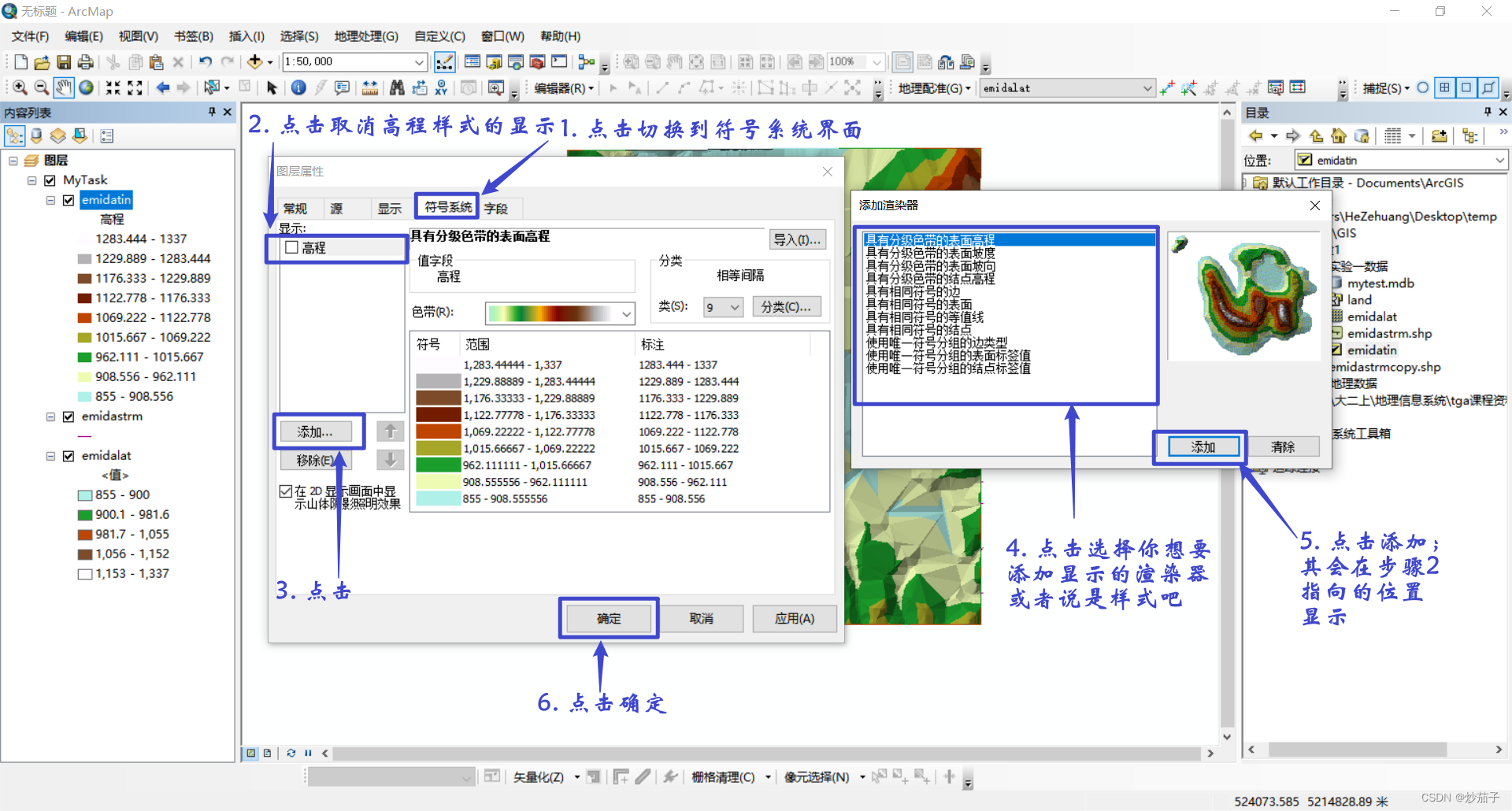Click the Identify info tool
Viewport: 1512px width, 811px height.
click(298, 87)
